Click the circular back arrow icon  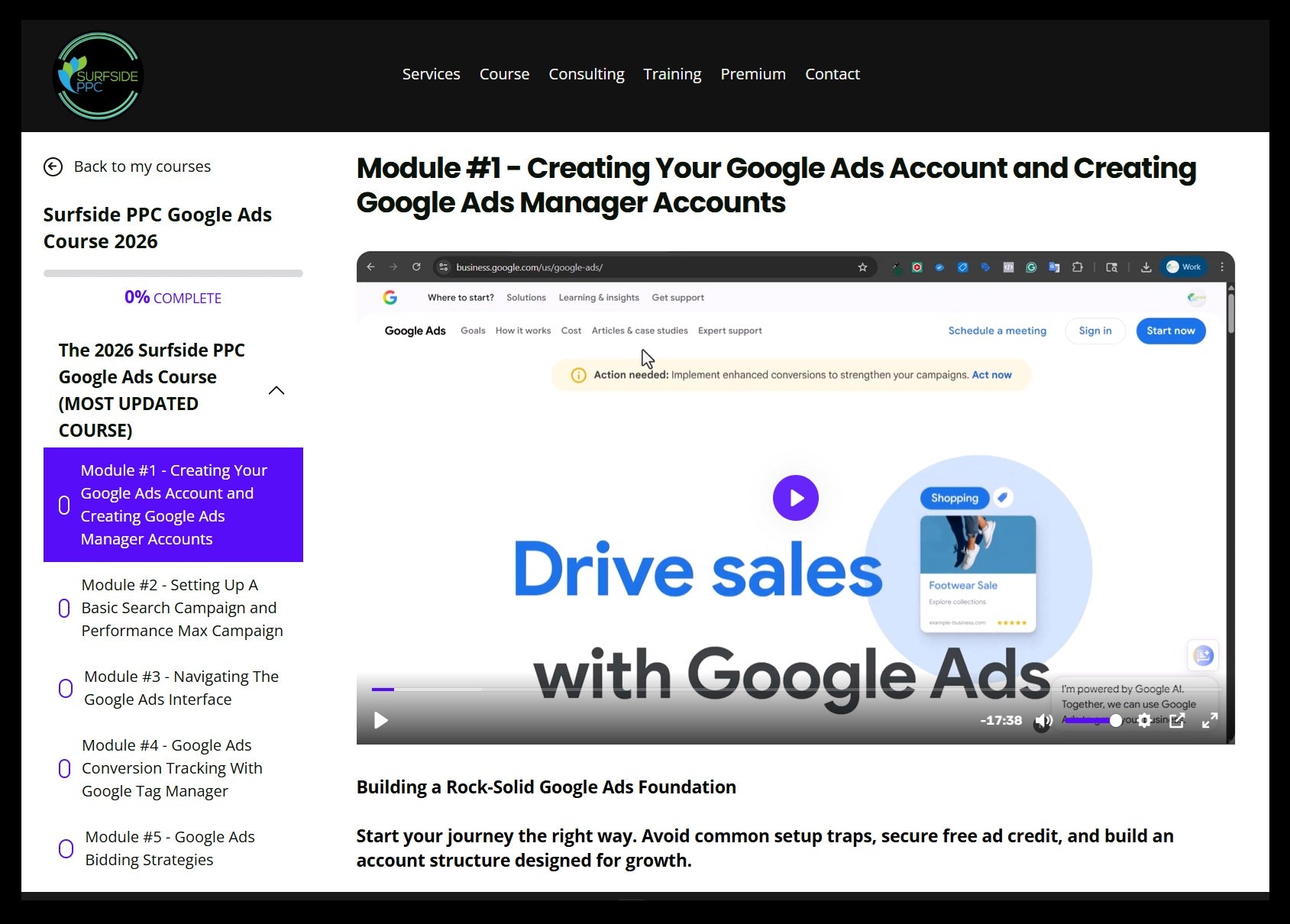[53, 166]
